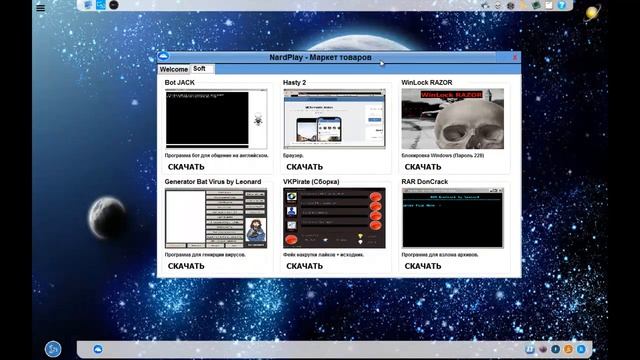Screen dimensions: 640x360
Task: Click the cloud icon in the NardPlay title bar
Action: 163,56
